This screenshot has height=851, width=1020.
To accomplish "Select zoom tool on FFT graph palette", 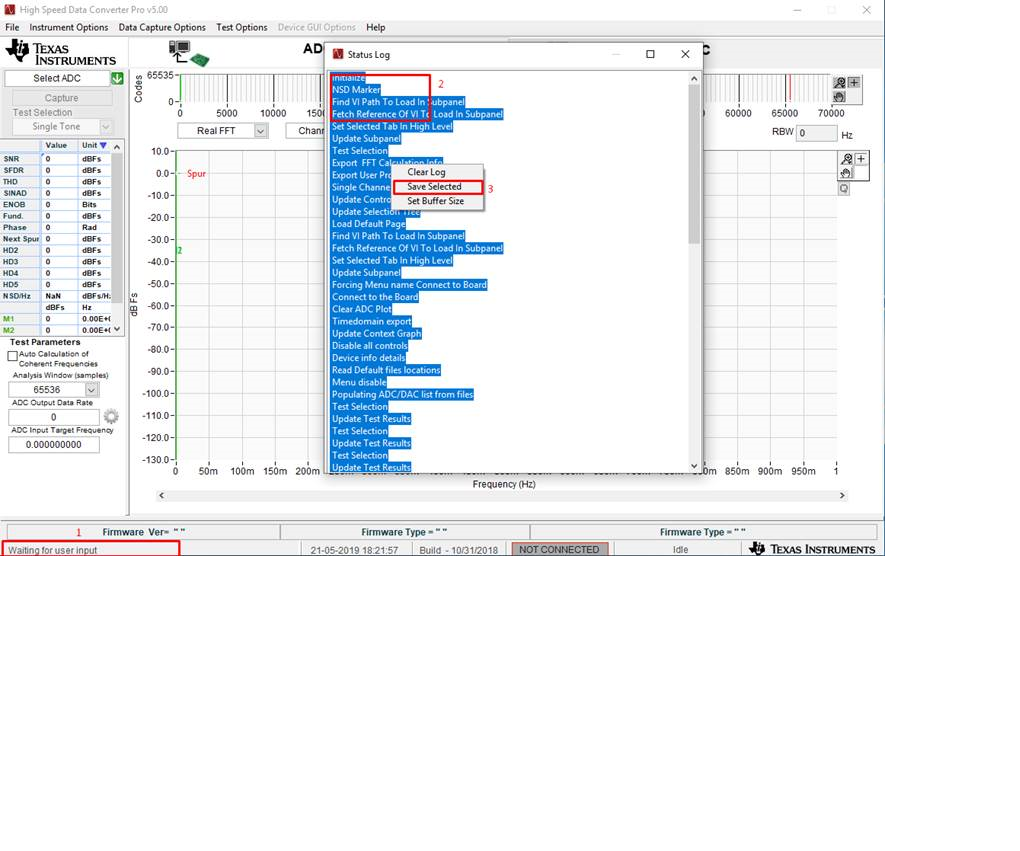I will [x=846, y=159].
